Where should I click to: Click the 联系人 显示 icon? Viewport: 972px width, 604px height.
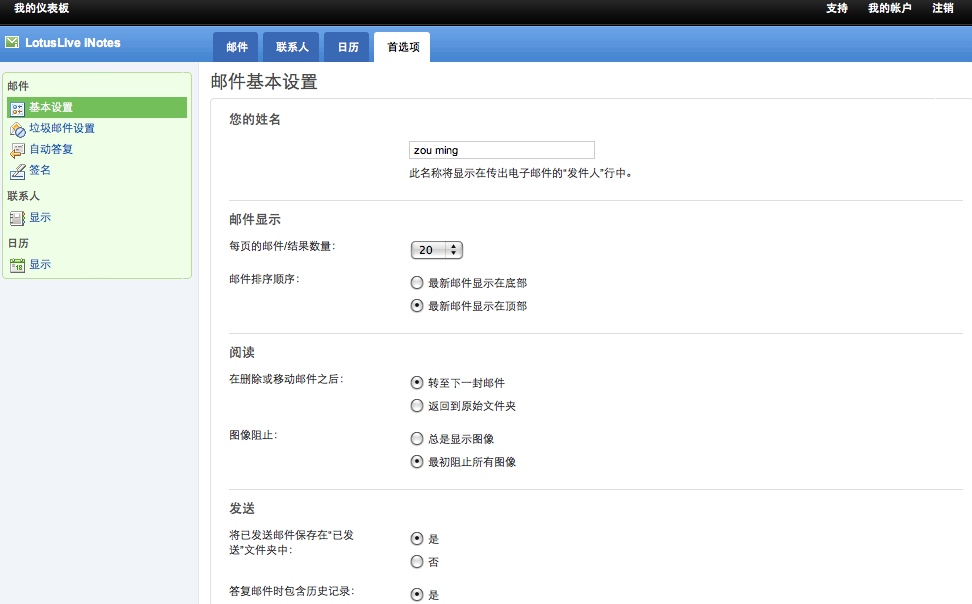point(17,218)
